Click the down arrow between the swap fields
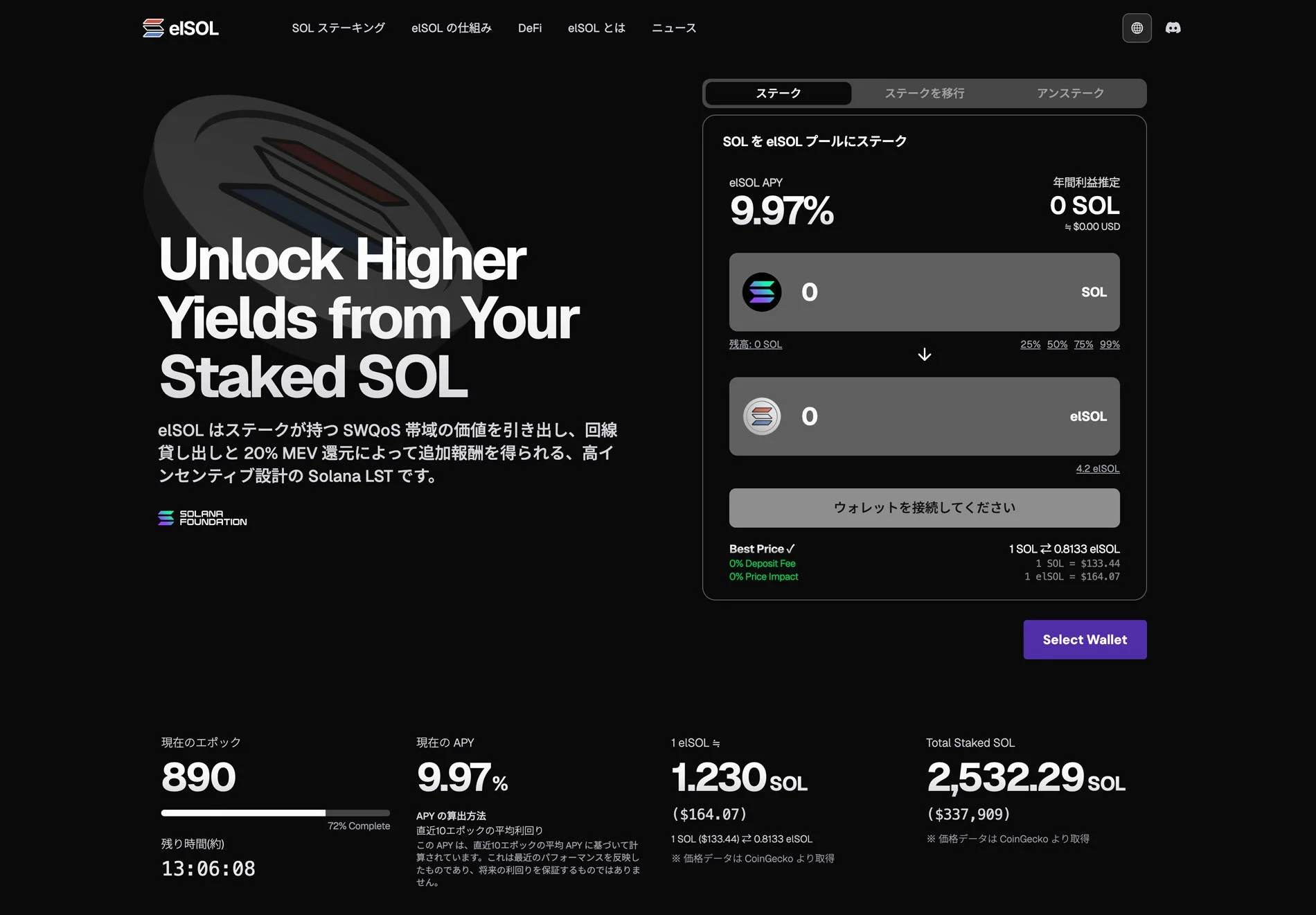This screenshot has width=1316, height=915. (924, 354)
